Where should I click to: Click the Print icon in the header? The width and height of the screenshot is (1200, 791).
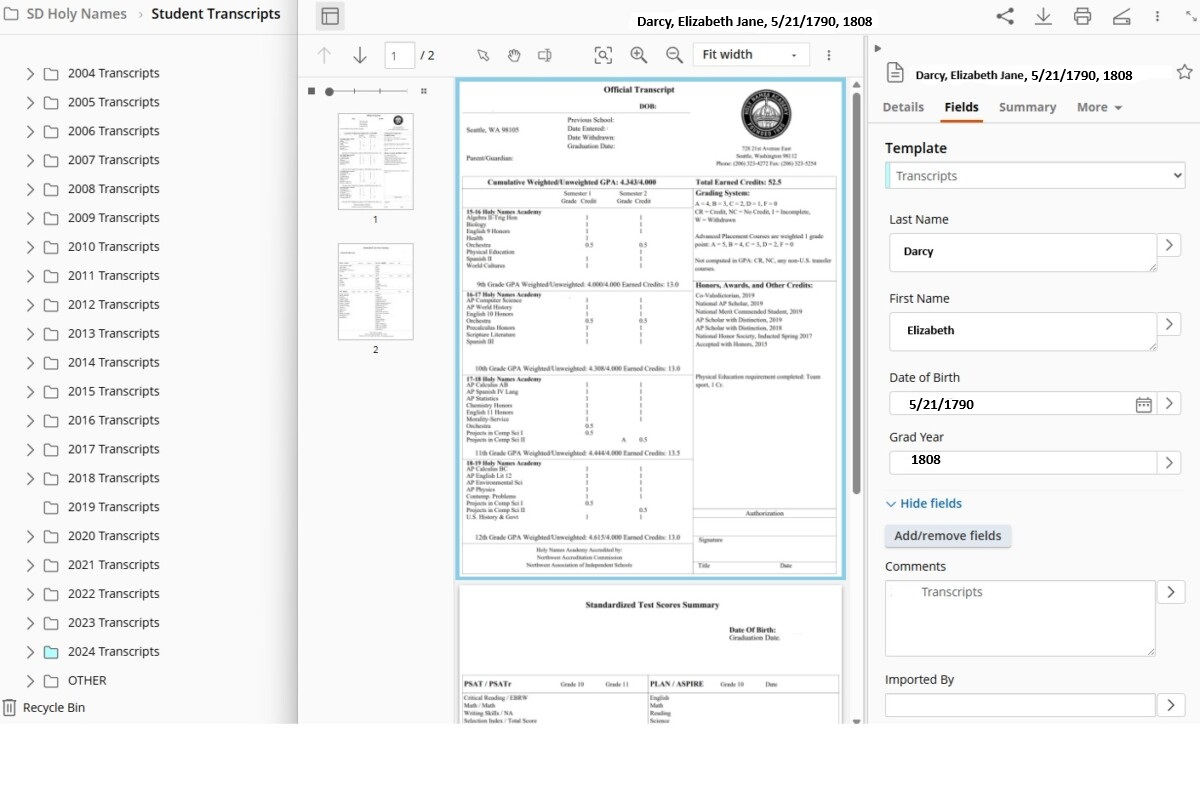pyautogui.click(x=1082, y=16)
